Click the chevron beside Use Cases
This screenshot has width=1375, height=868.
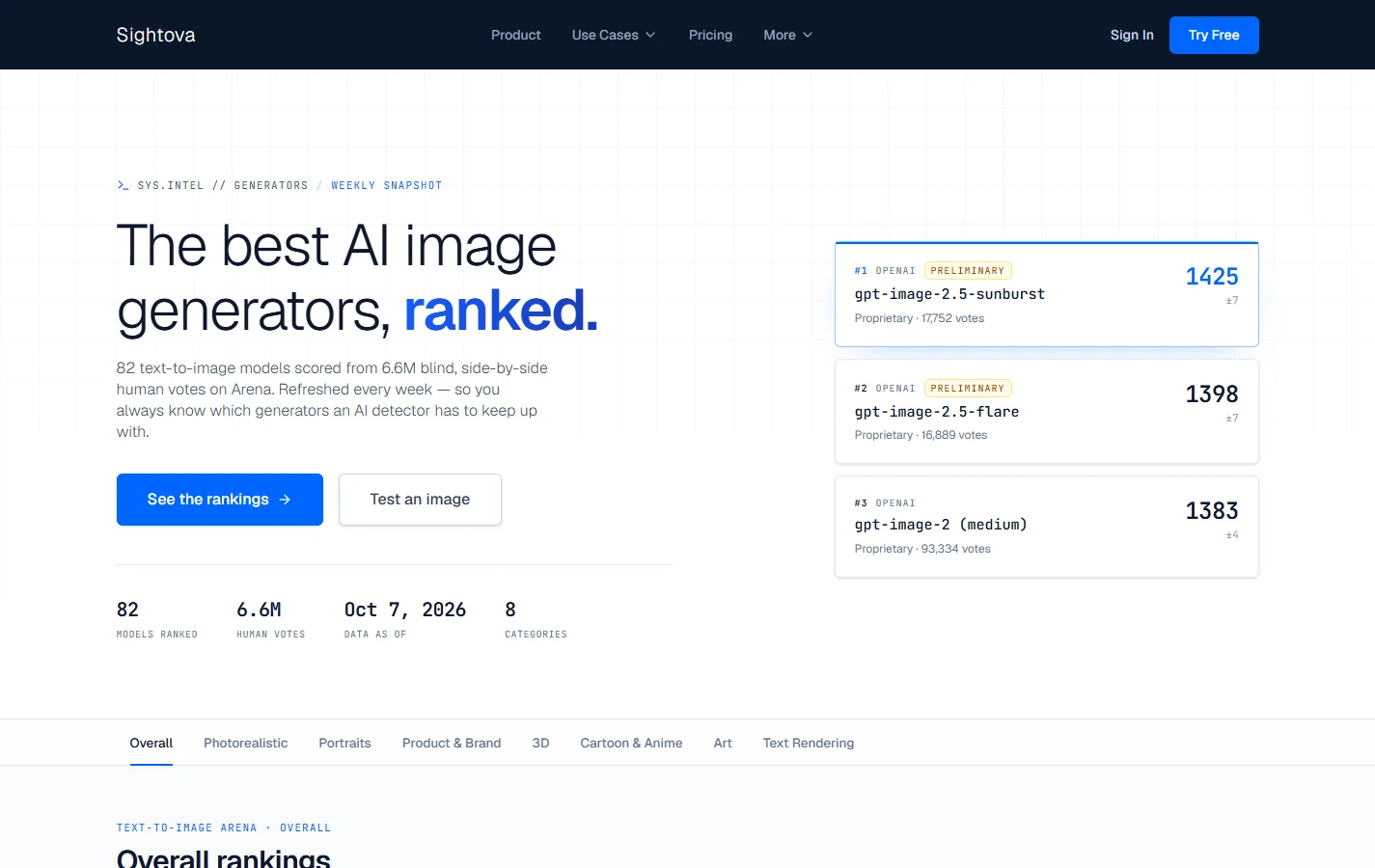point(650,35)
